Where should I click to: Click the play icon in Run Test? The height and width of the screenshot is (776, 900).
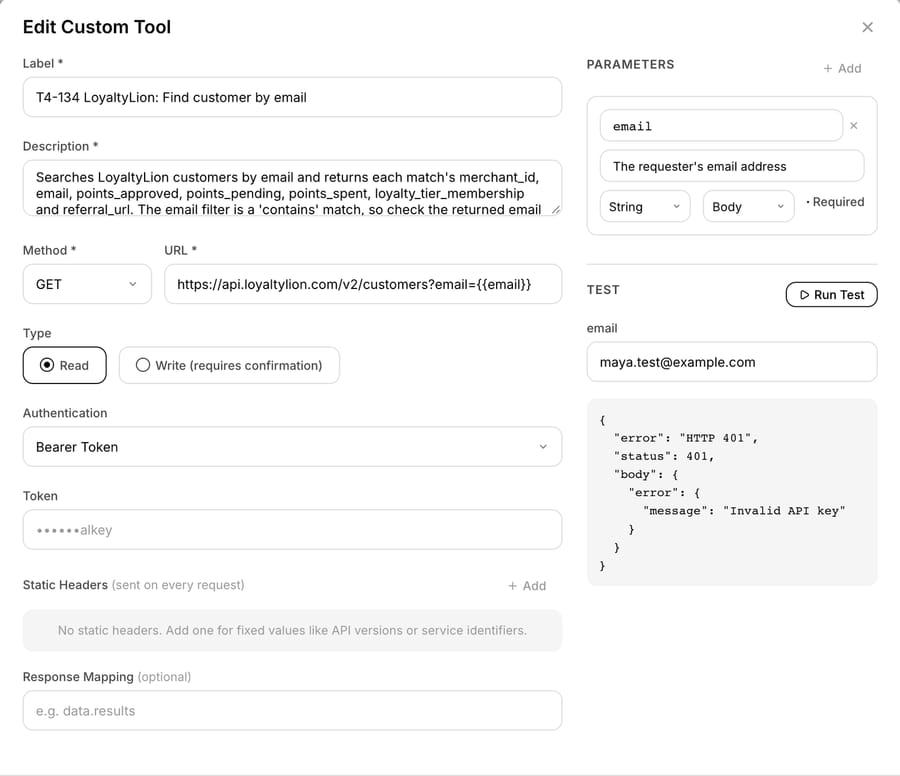(804, 294)
